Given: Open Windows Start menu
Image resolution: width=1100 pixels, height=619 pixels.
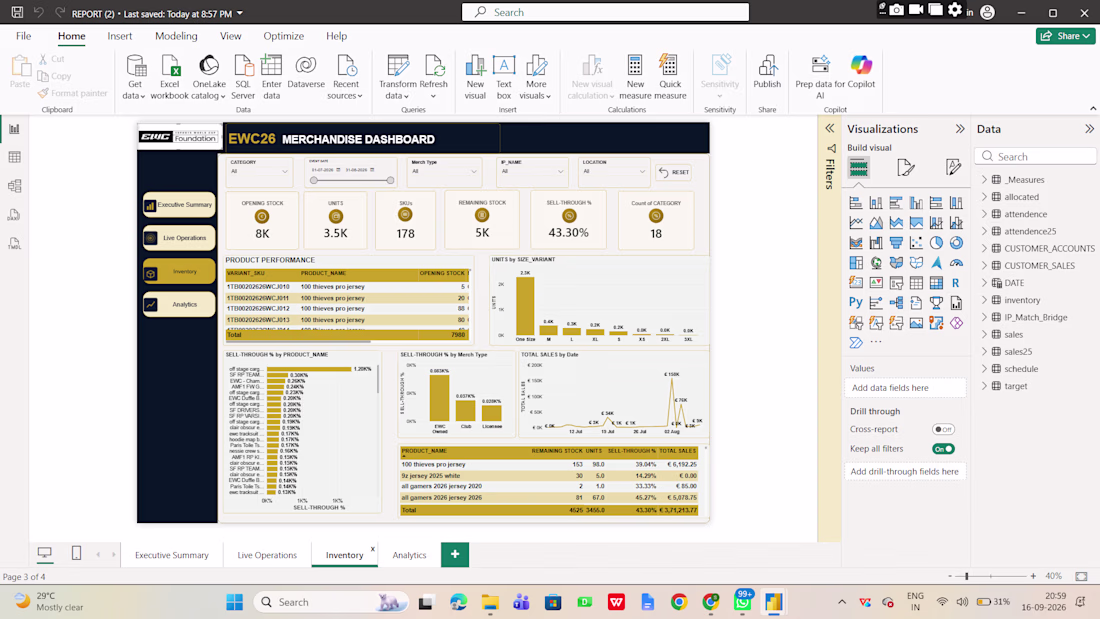Looking at the screenshot, I should [x=234, y=602].
